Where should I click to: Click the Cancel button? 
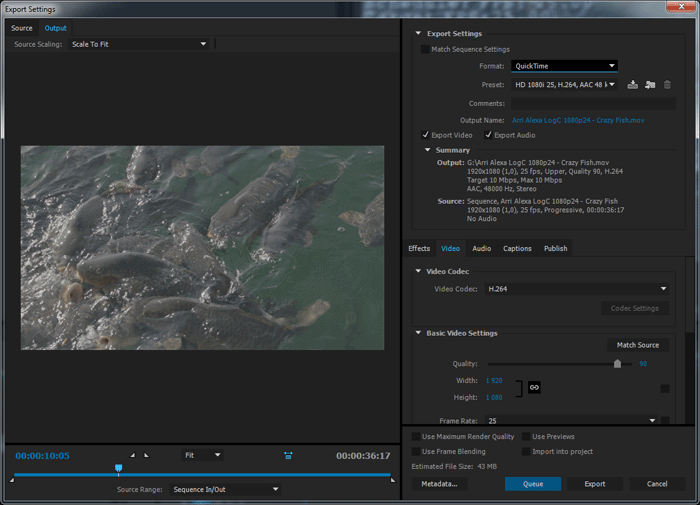657,484
